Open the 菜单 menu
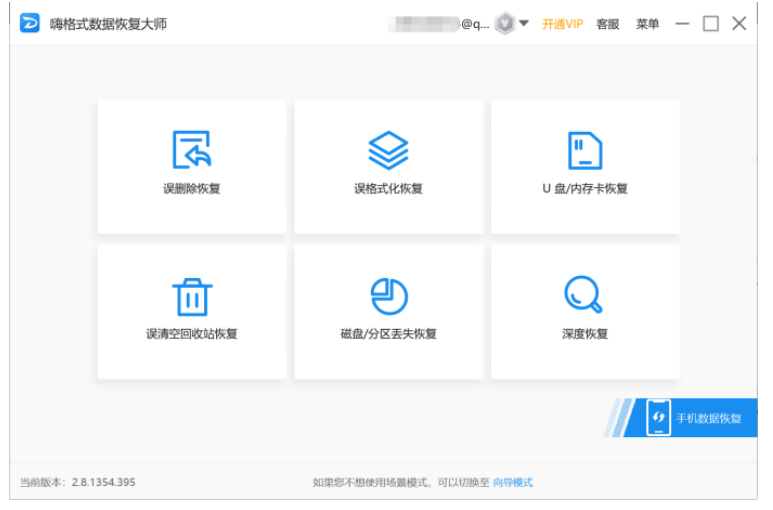The width and height of the screenshot is (773, 510). tap(648, 24)
